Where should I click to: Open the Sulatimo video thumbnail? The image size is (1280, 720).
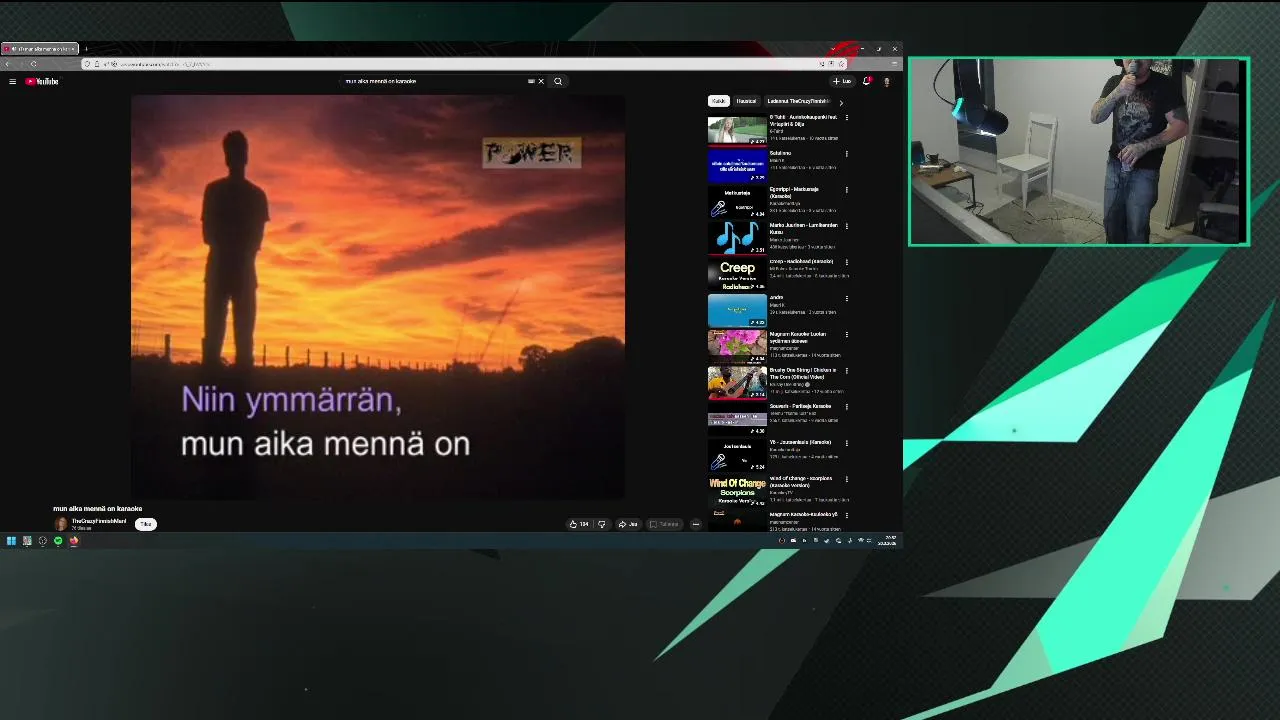point(737,166)
